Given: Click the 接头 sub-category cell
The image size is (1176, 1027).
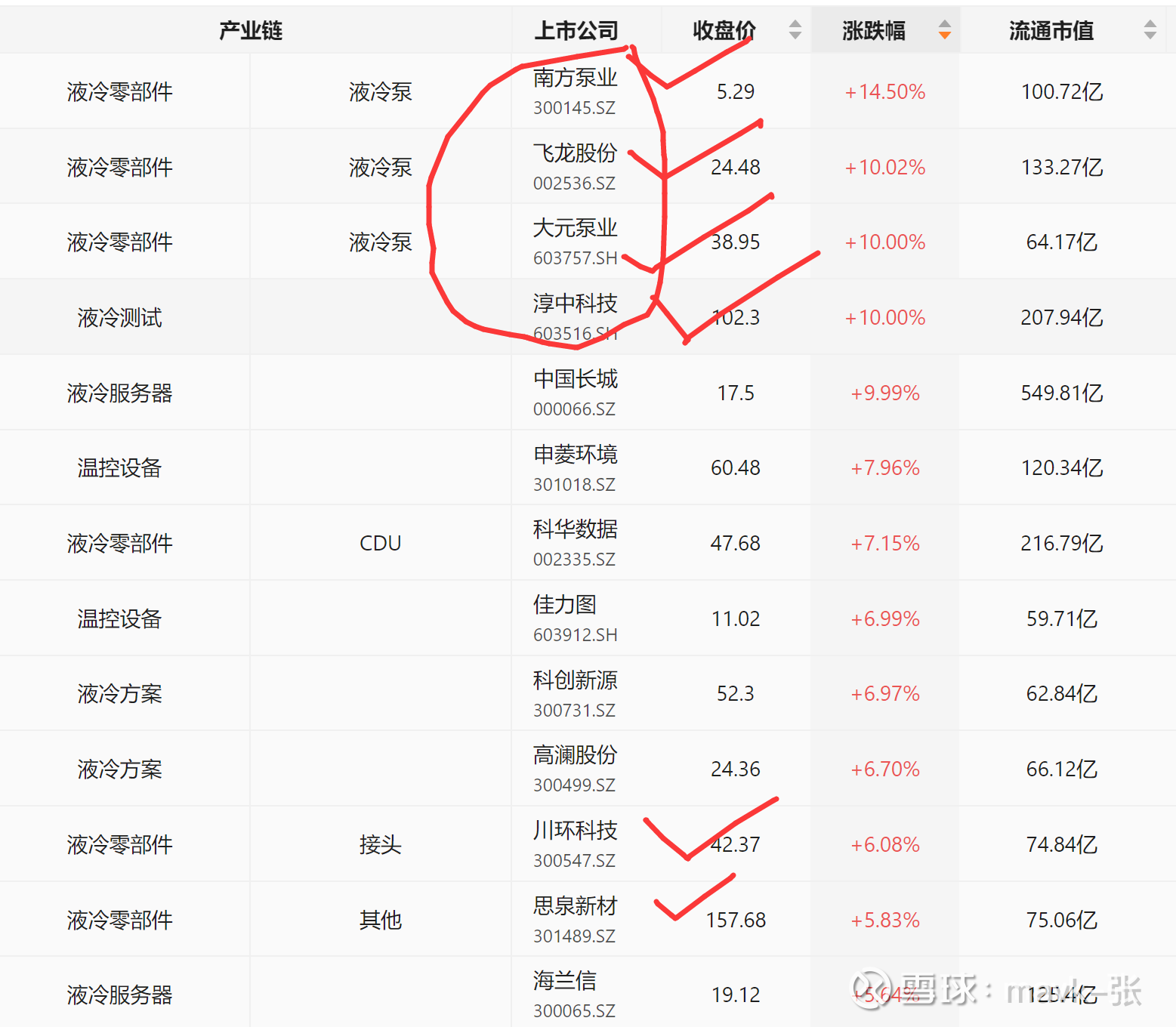Looking at the screenshot, I should tap(381, 845).
